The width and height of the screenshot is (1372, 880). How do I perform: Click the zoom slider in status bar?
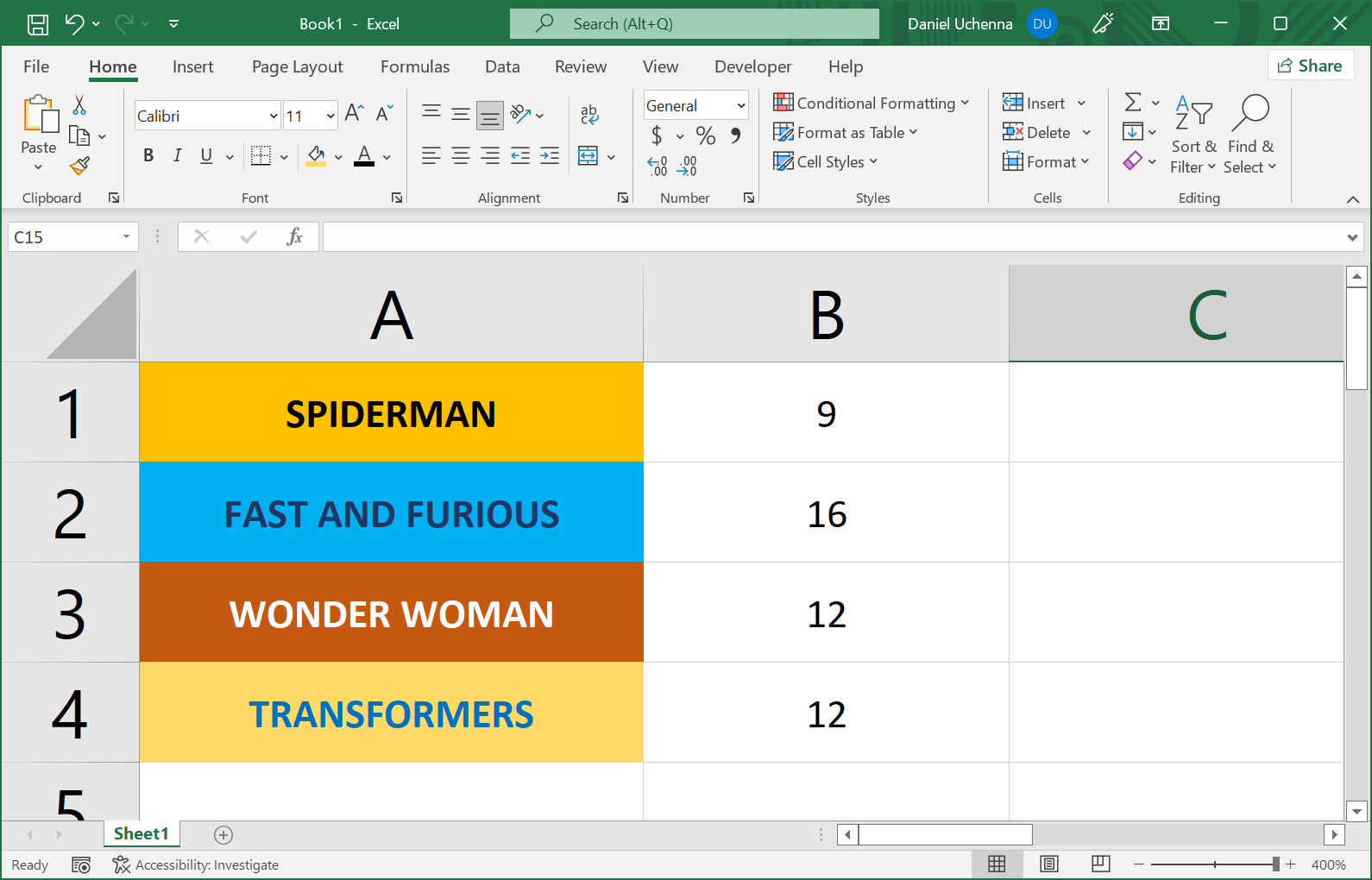click(1214, 864)
